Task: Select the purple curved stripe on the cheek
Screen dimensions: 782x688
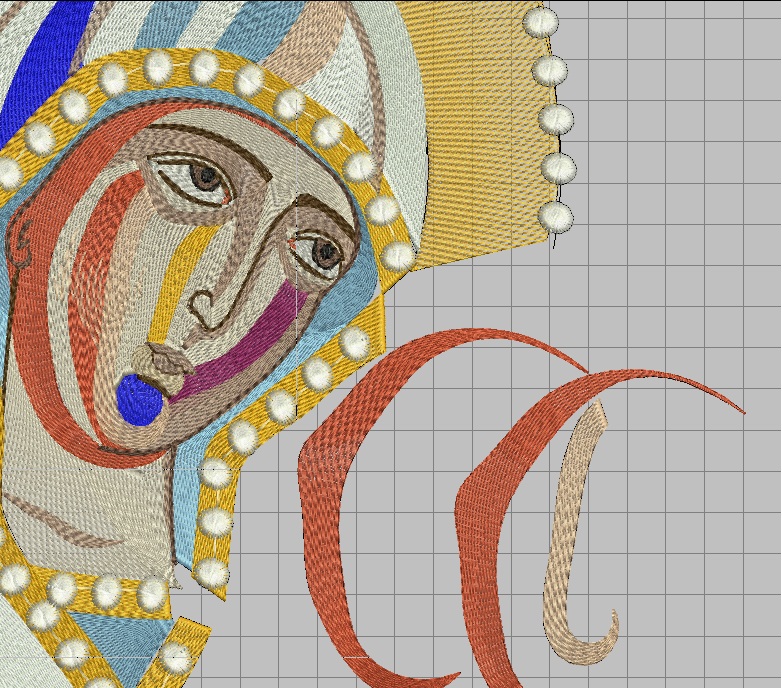Action: pyautogui.click(x=240, y=344)
